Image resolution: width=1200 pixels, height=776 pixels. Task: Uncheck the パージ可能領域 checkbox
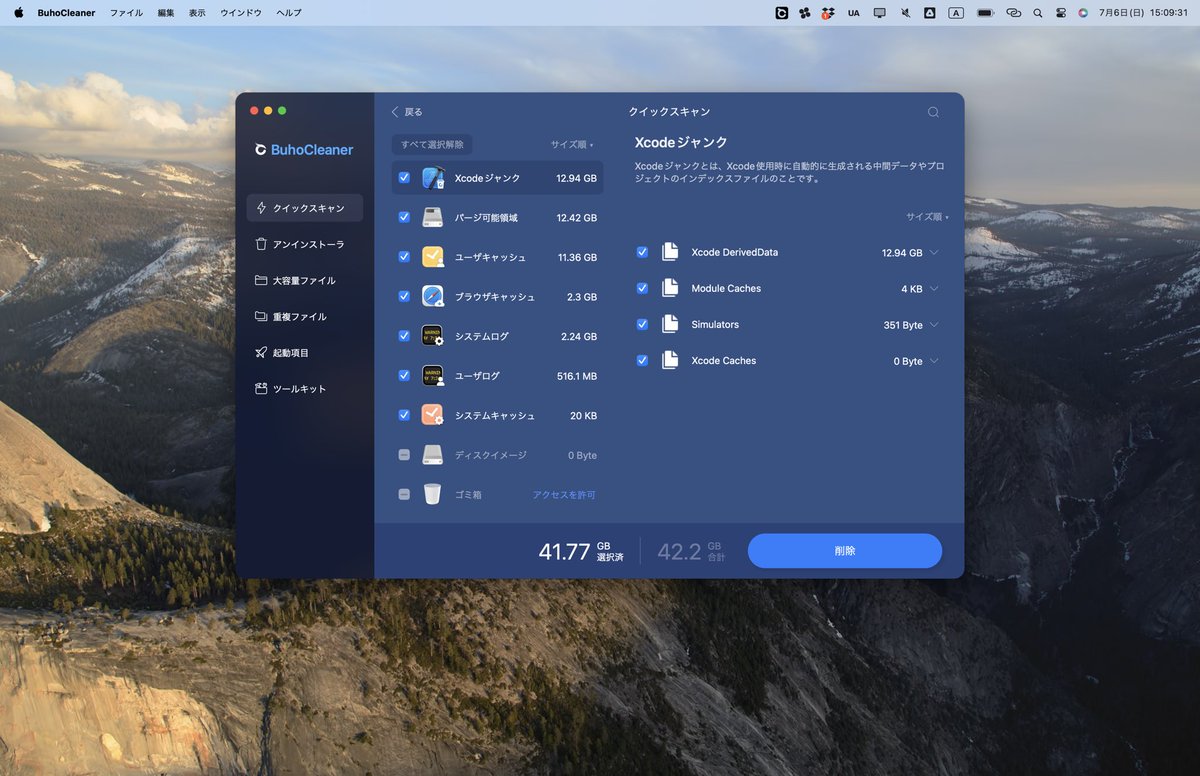pos(404,217)
